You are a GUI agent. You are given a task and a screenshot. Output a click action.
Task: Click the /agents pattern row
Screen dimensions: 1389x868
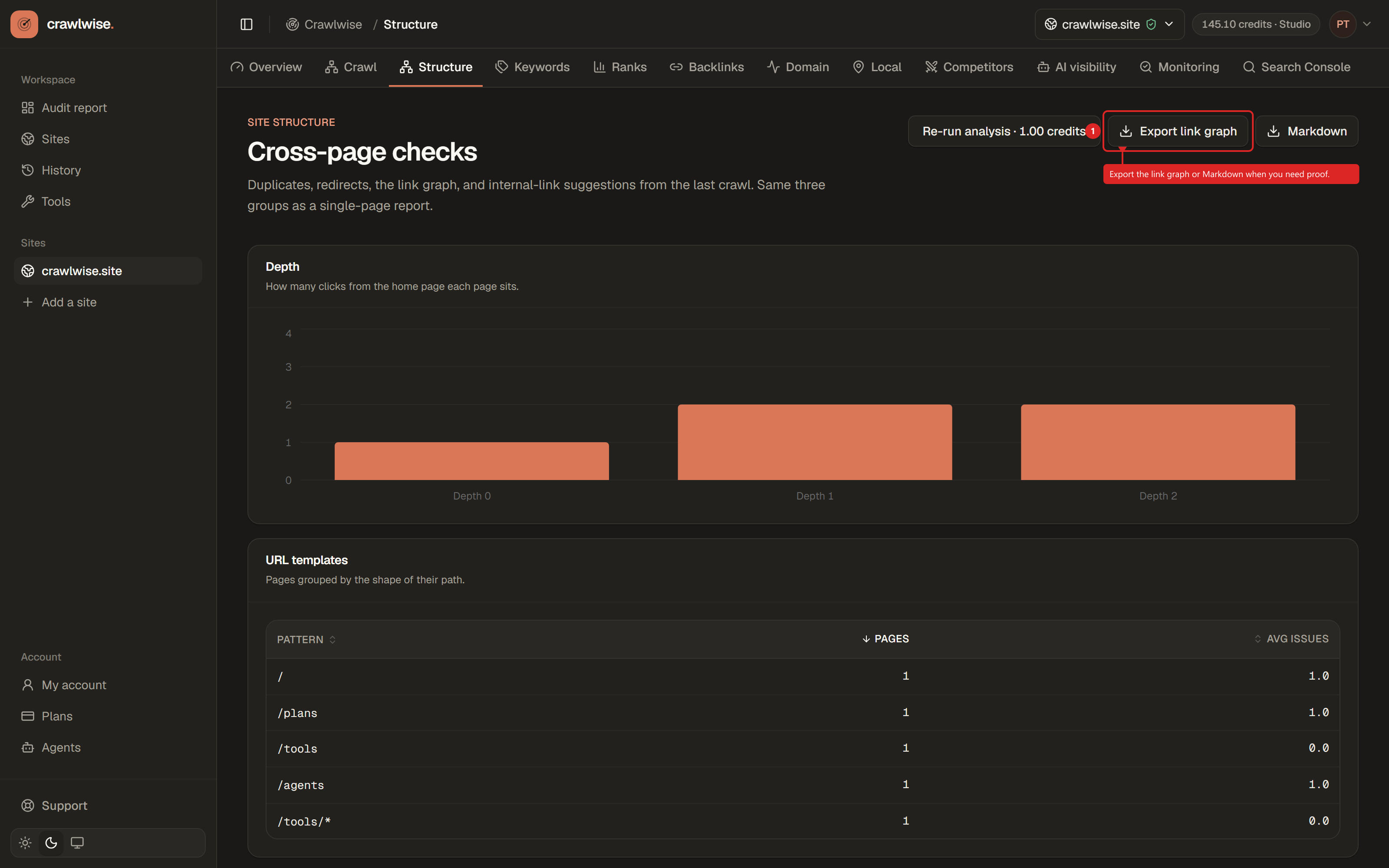pos(803,785)
